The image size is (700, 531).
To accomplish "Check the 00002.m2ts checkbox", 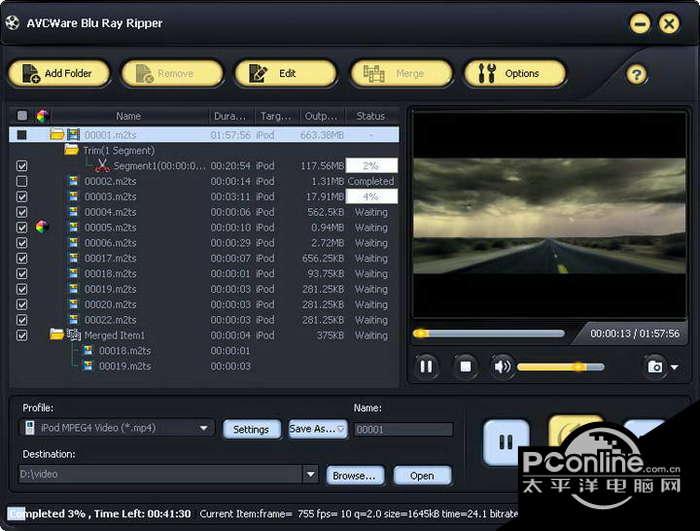I will [21, 181].
